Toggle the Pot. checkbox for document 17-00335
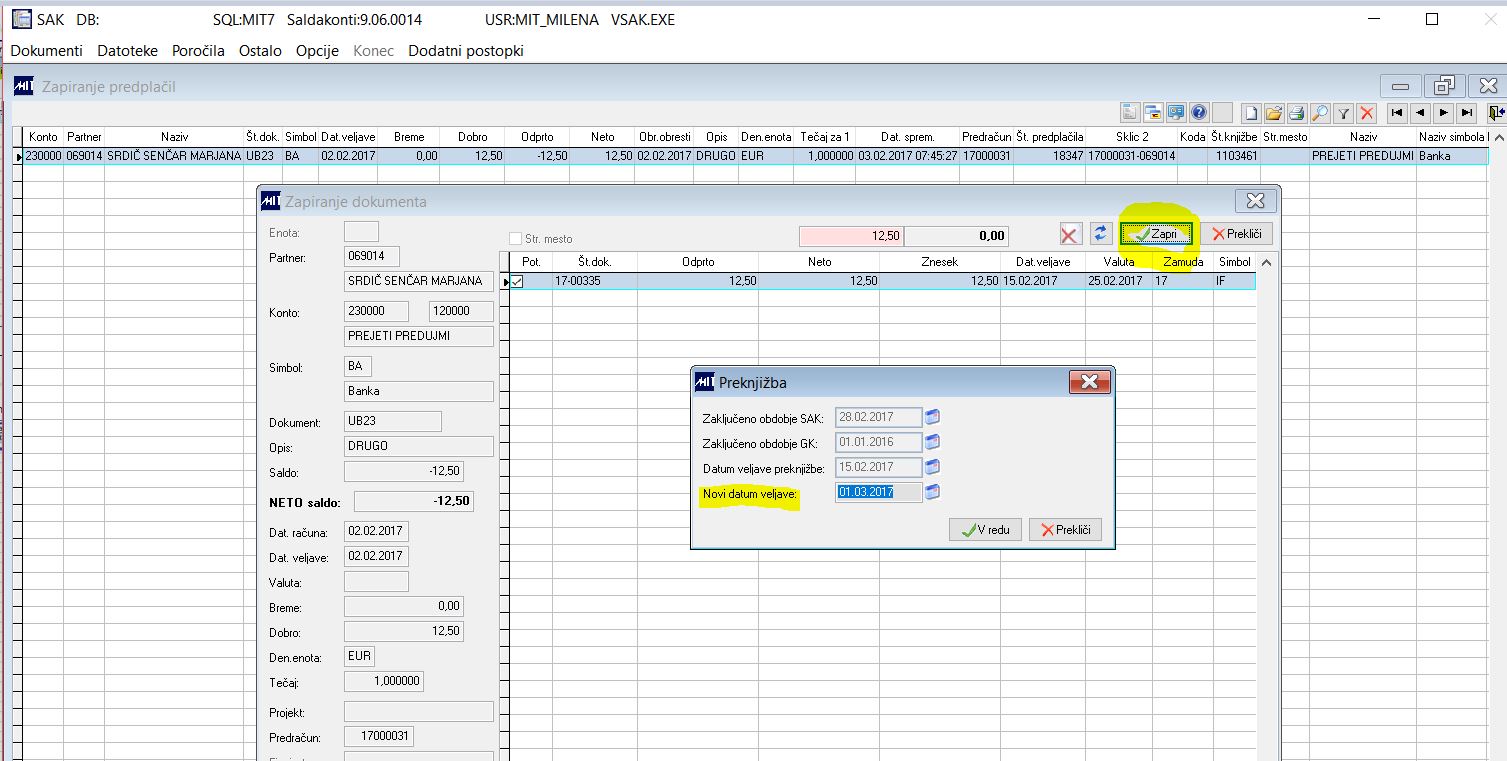This screenshot has height=761, width=1507. [517, 282]
